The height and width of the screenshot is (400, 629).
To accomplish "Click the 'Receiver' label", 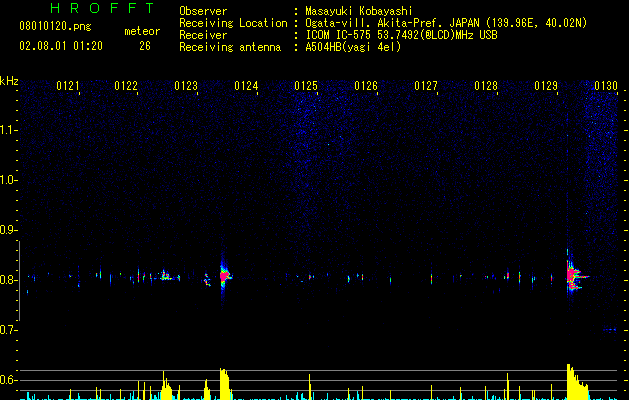I will 203,35.
